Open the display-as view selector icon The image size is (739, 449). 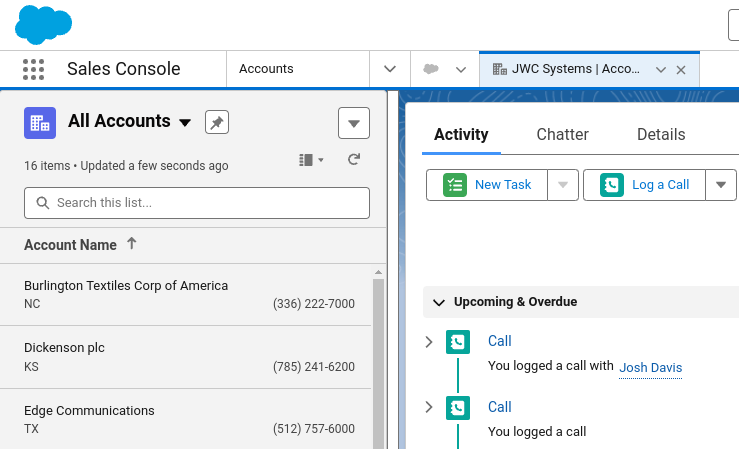(x=311, y=160)
